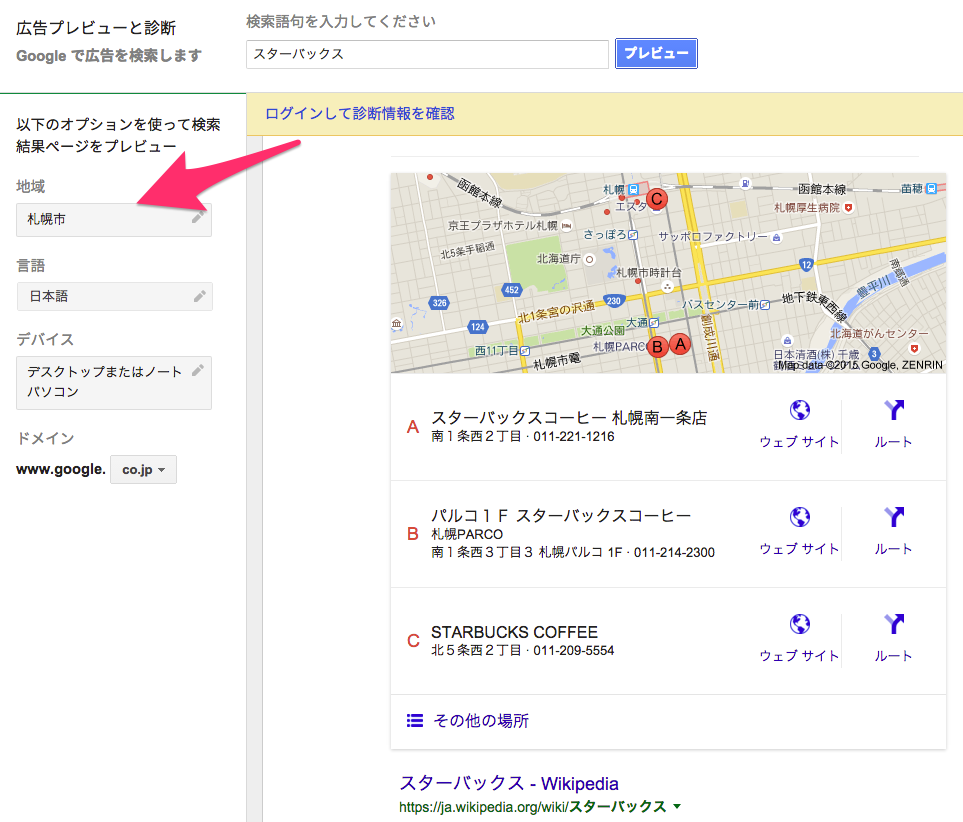
Task: Click phone number 011-209-5554
Action: [x=574, y=650]
